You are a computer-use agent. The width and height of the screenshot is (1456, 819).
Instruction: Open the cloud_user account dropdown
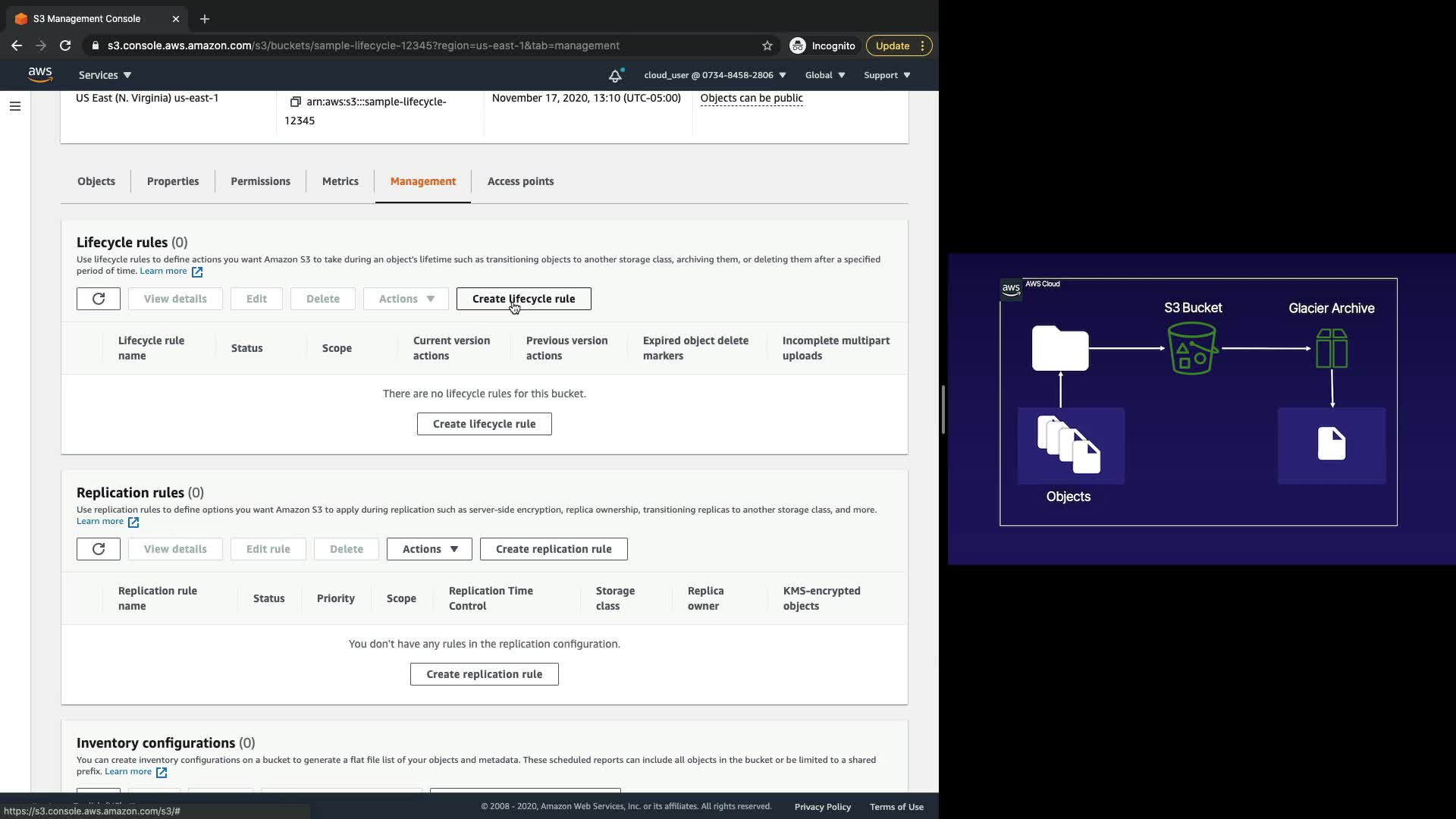click(x=714, y=75)
